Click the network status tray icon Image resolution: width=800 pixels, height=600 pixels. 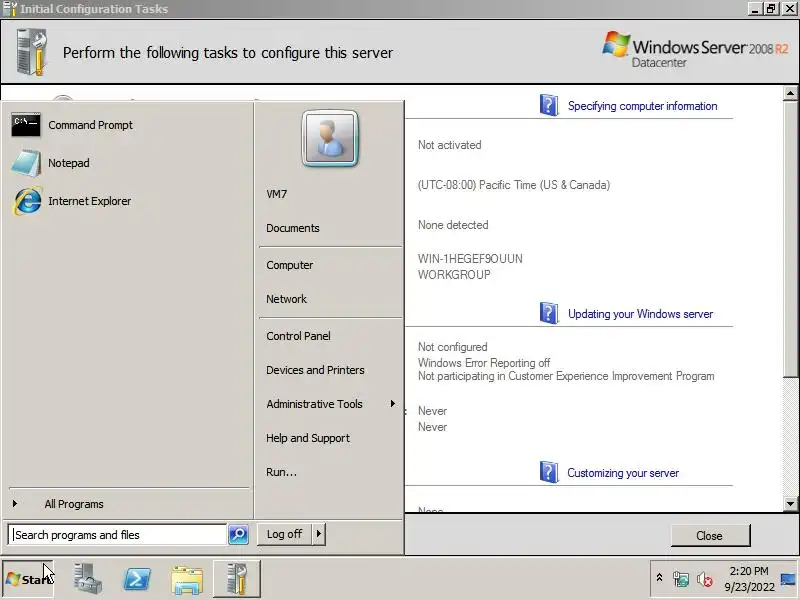681,579
